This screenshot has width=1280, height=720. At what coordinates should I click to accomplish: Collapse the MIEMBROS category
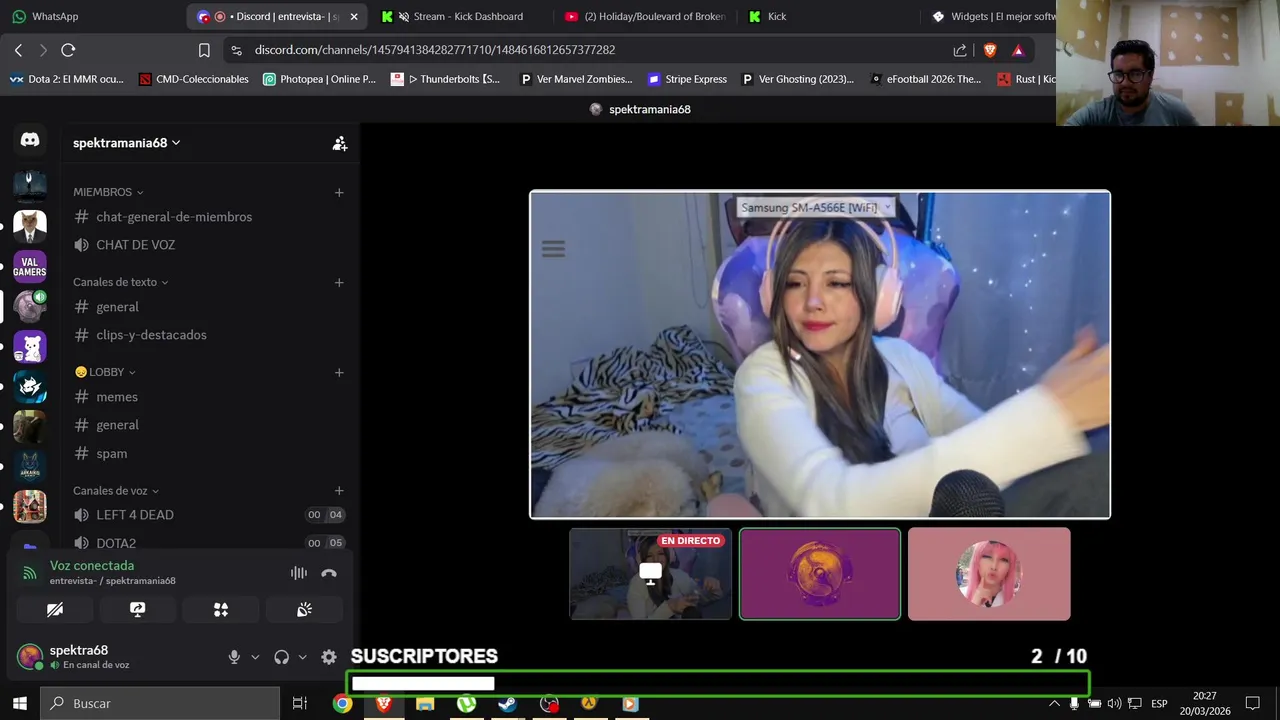click(x=108, y=192)
